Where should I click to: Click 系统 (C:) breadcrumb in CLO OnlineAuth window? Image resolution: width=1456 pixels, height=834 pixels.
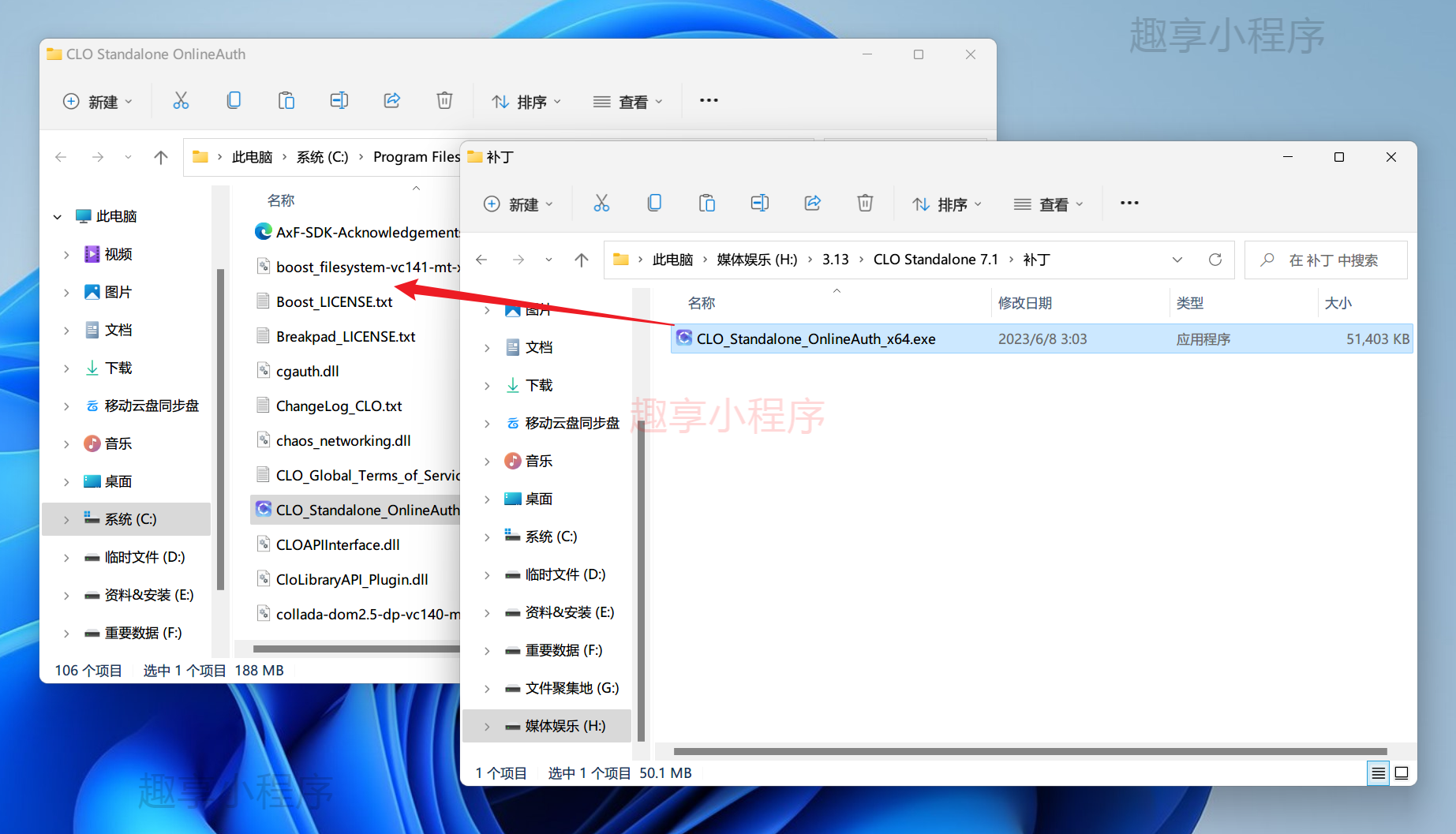click(322, 157)
